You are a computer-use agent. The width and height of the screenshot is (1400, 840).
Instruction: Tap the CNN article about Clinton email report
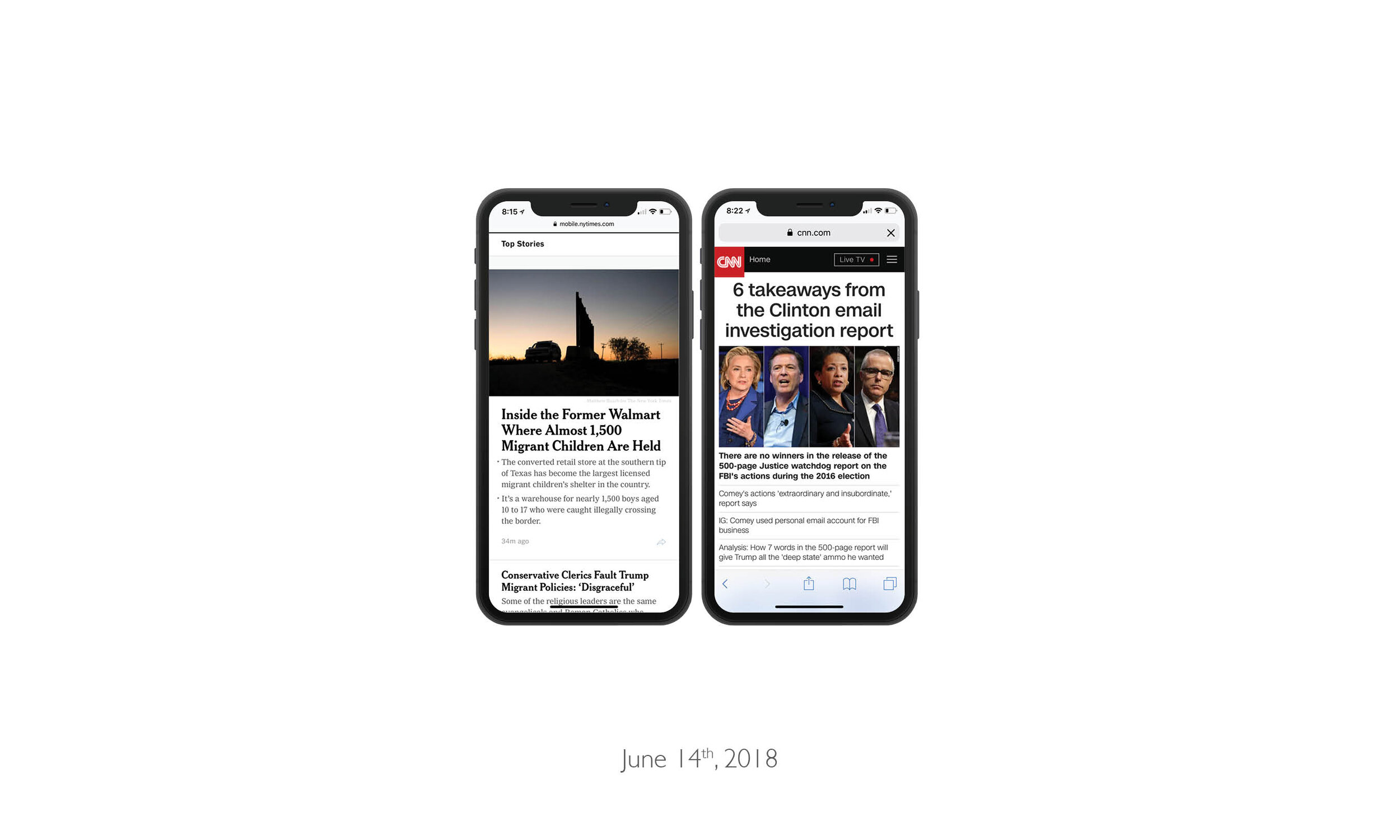click(807, 309)
